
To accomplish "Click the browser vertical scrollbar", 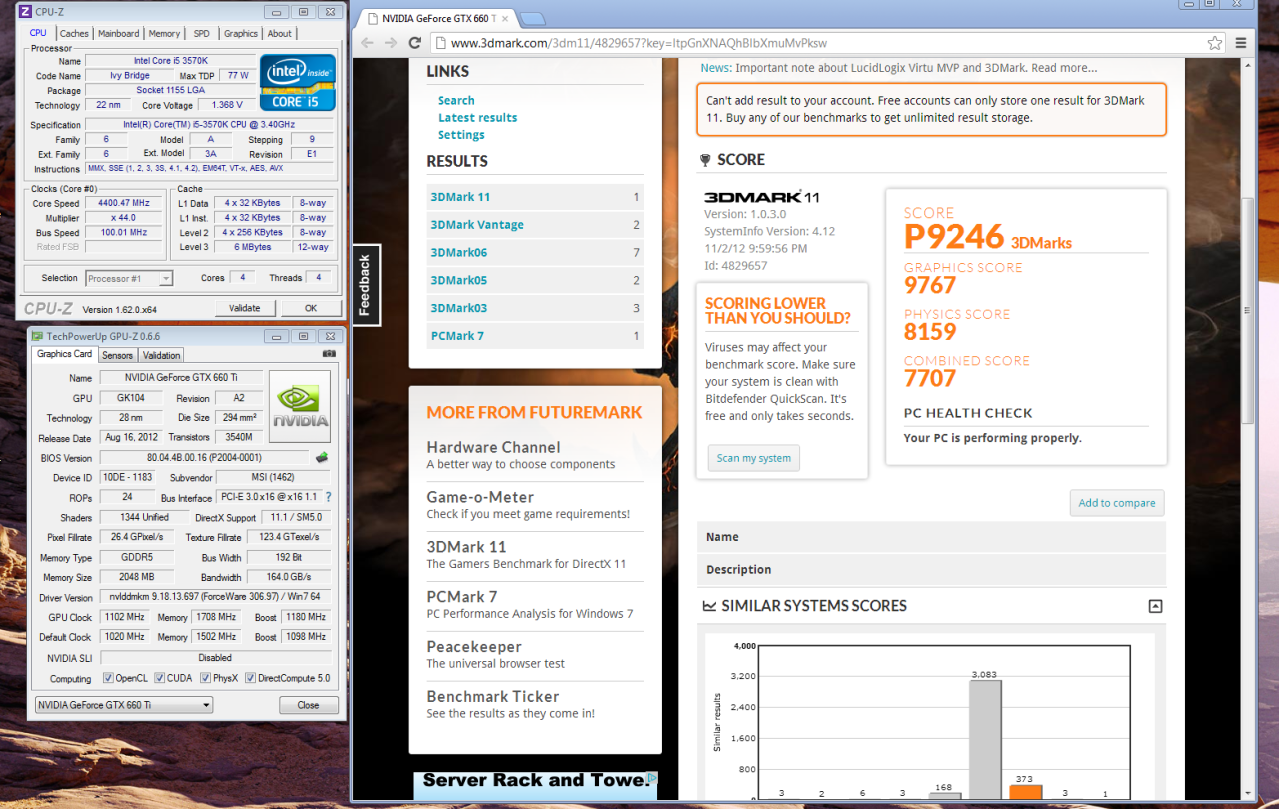I will click(x=1249, y=312).
